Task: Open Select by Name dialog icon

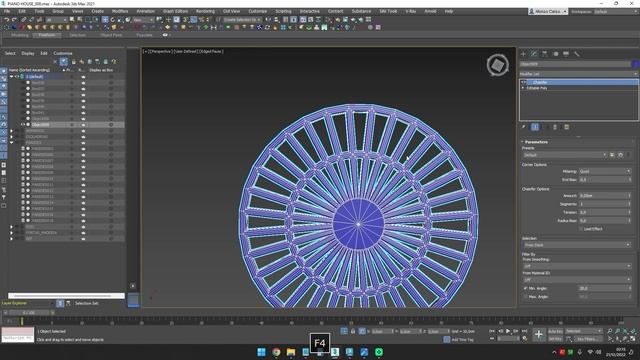Action: point(80,20)
